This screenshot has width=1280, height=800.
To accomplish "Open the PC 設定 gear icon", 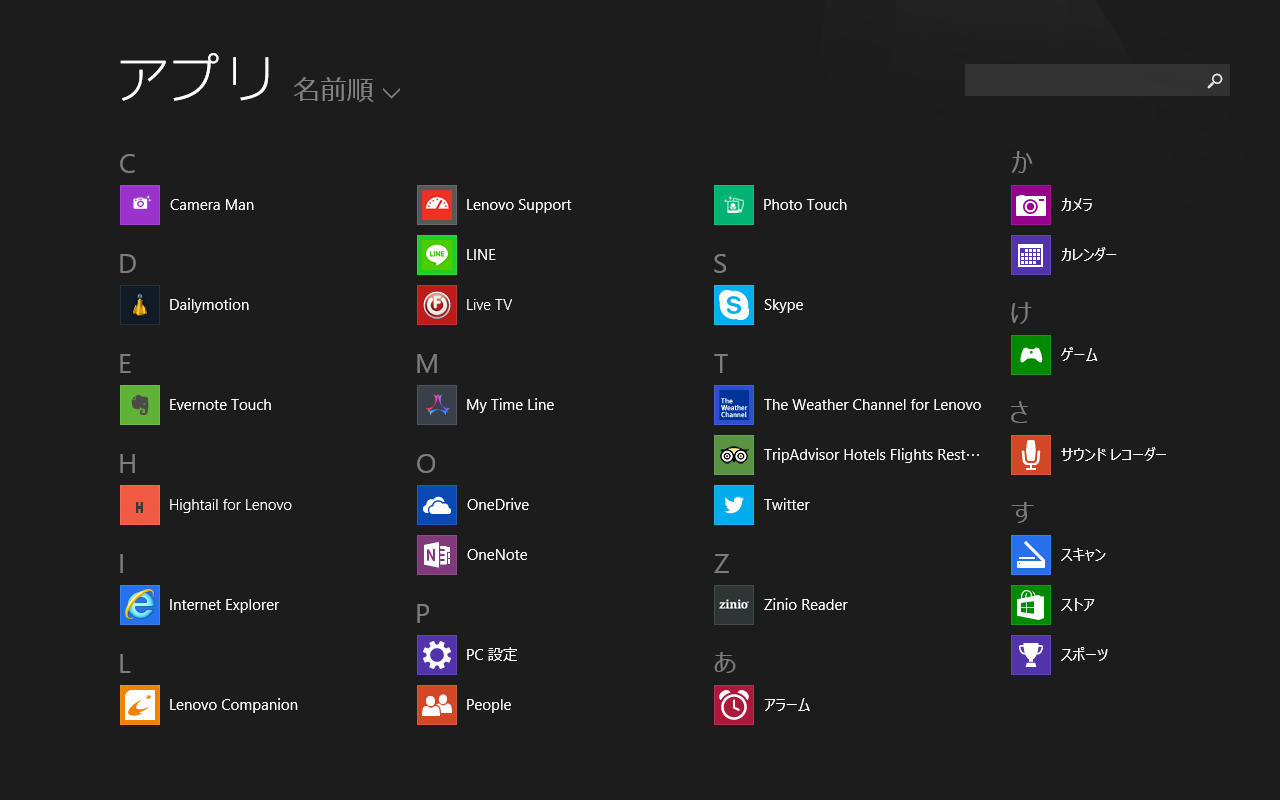I will pyautogui.click(x=437, y=655).
